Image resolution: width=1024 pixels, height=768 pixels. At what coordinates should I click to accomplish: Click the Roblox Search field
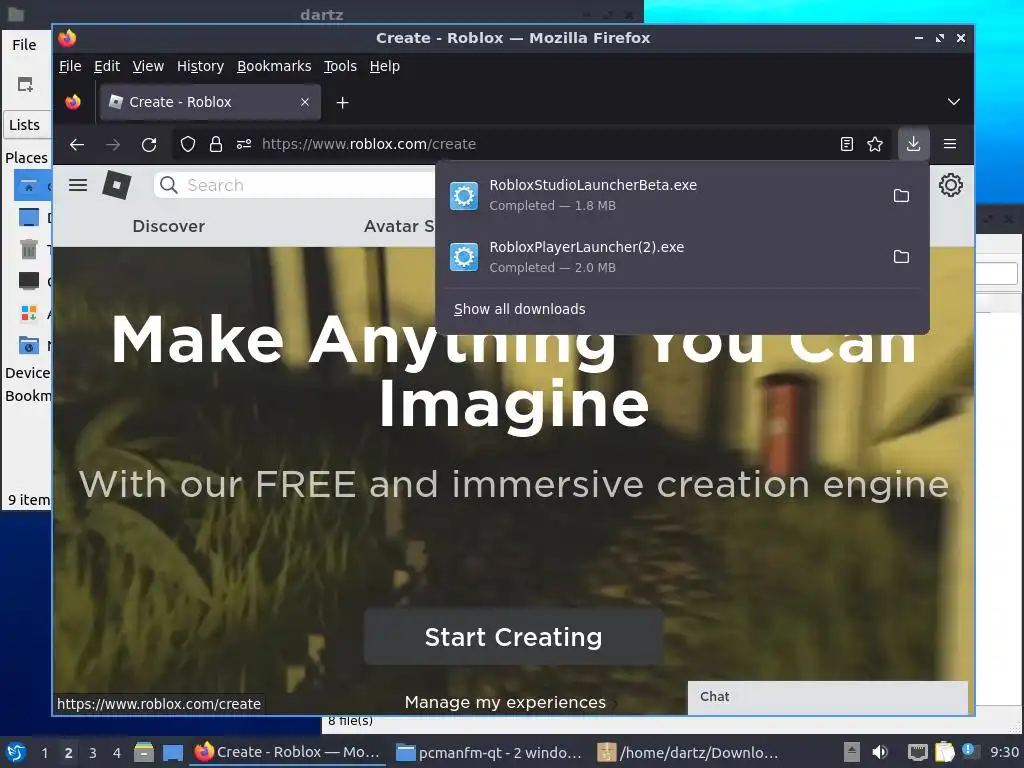pyautogui.click(x=295, y=185)
